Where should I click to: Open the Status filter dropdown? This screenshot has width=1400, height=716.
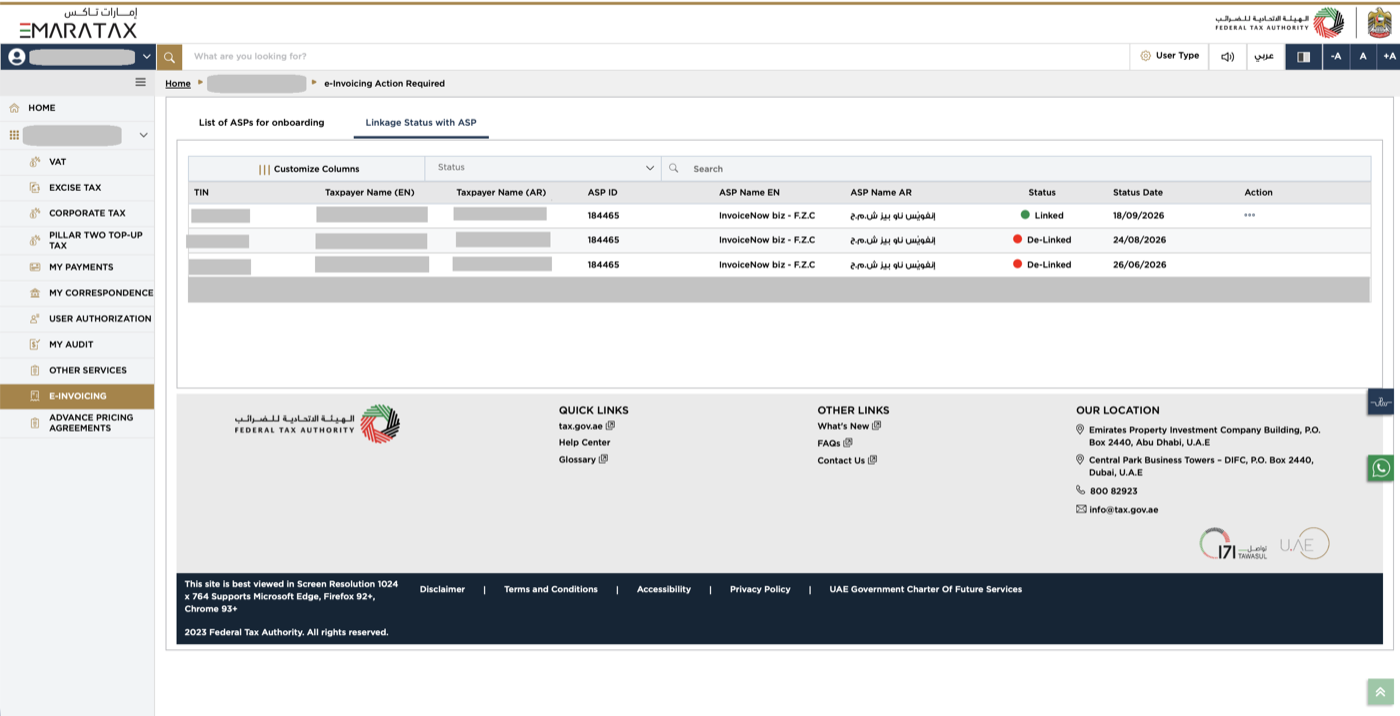[543, 168]
